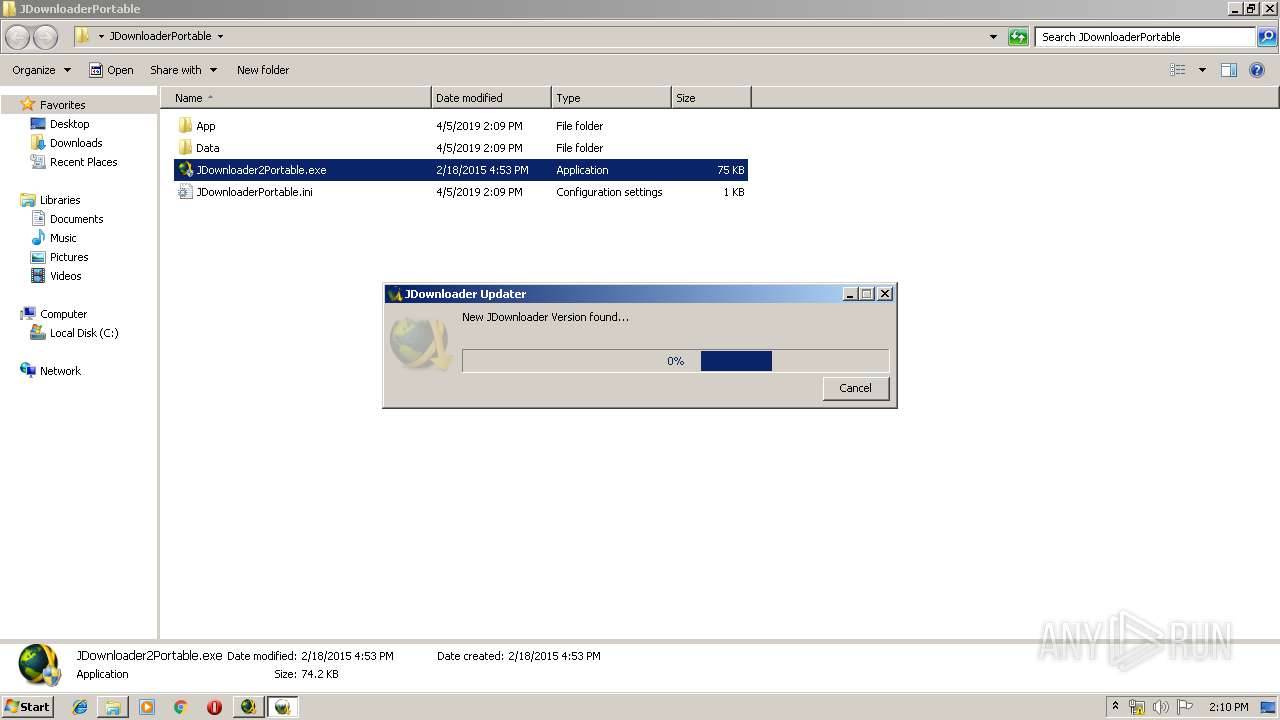Open the Videos library
This screenshot has height=720, width=1280.
point(65,276)
